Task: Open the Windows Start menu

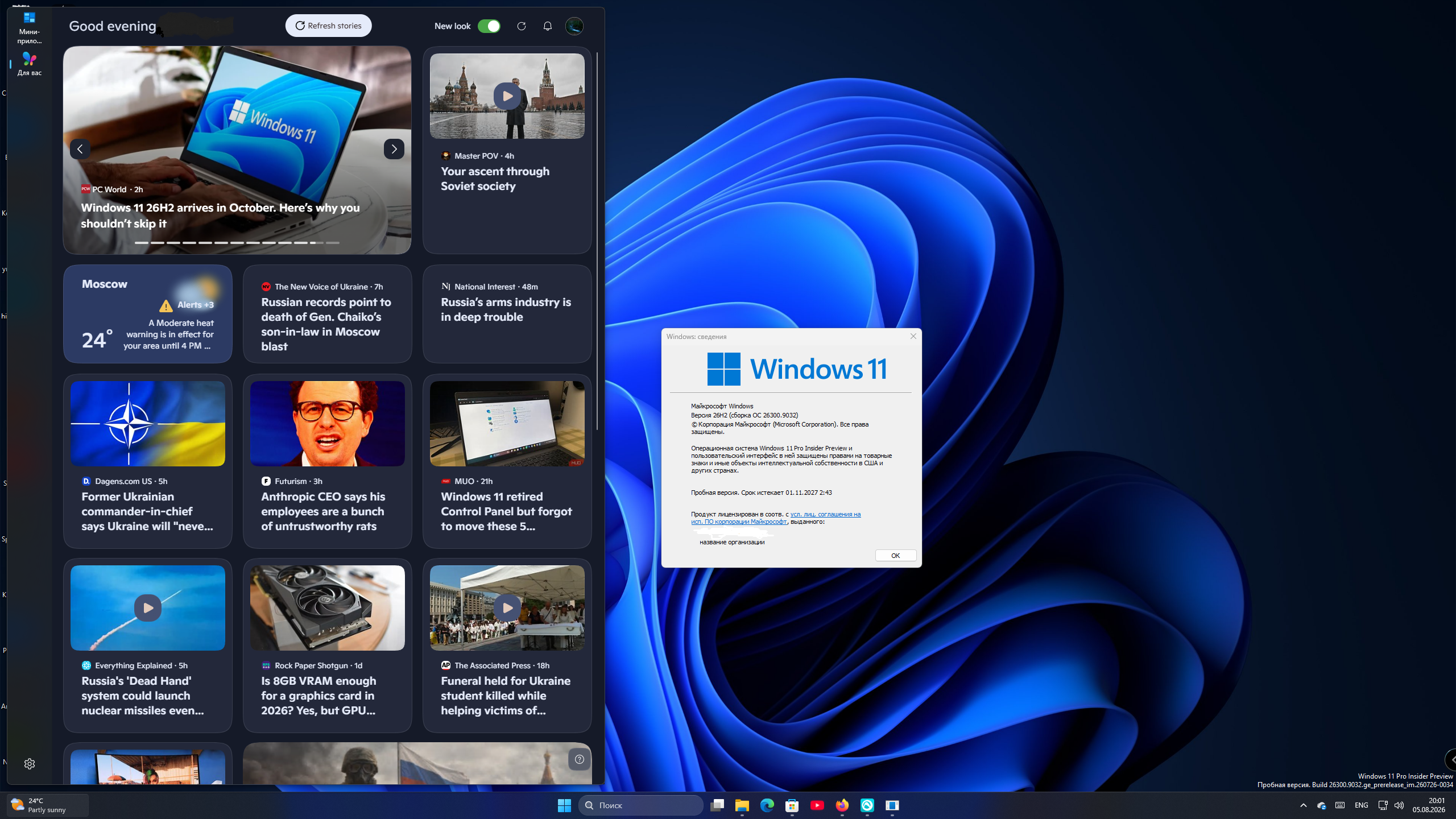Action: [x=564, y=805]
